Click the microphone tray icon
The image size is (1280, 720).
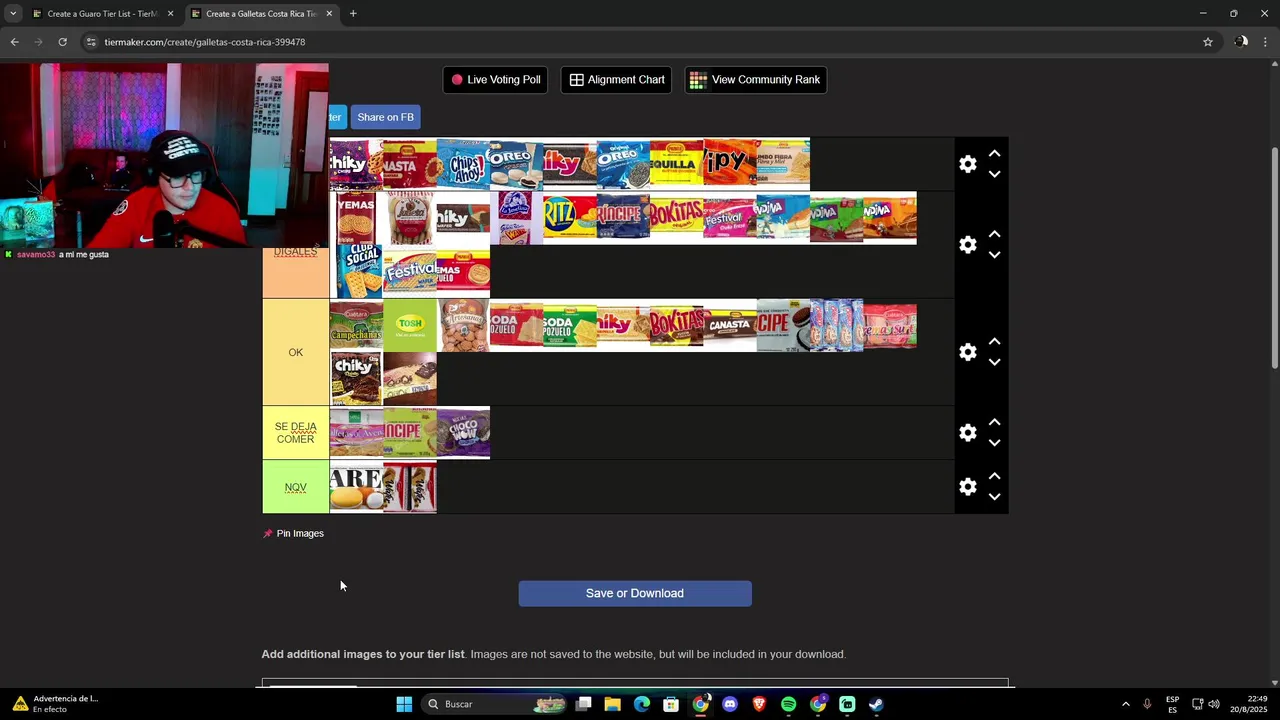1147,704
